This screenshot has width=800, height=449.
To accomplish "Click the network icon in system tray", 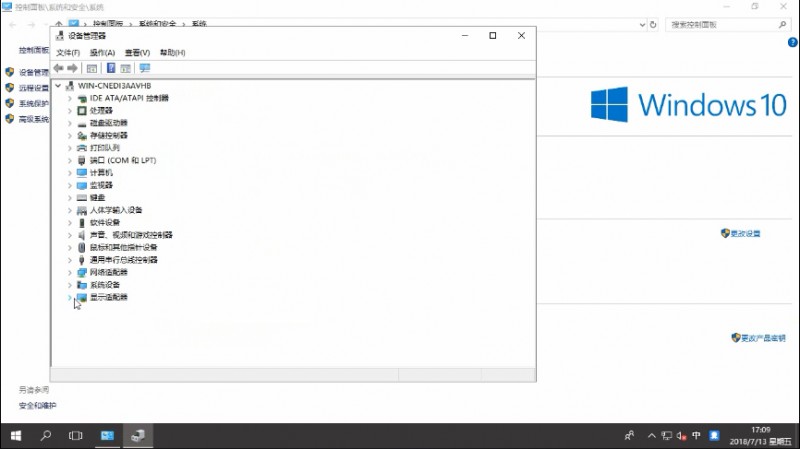I will 666,436.
